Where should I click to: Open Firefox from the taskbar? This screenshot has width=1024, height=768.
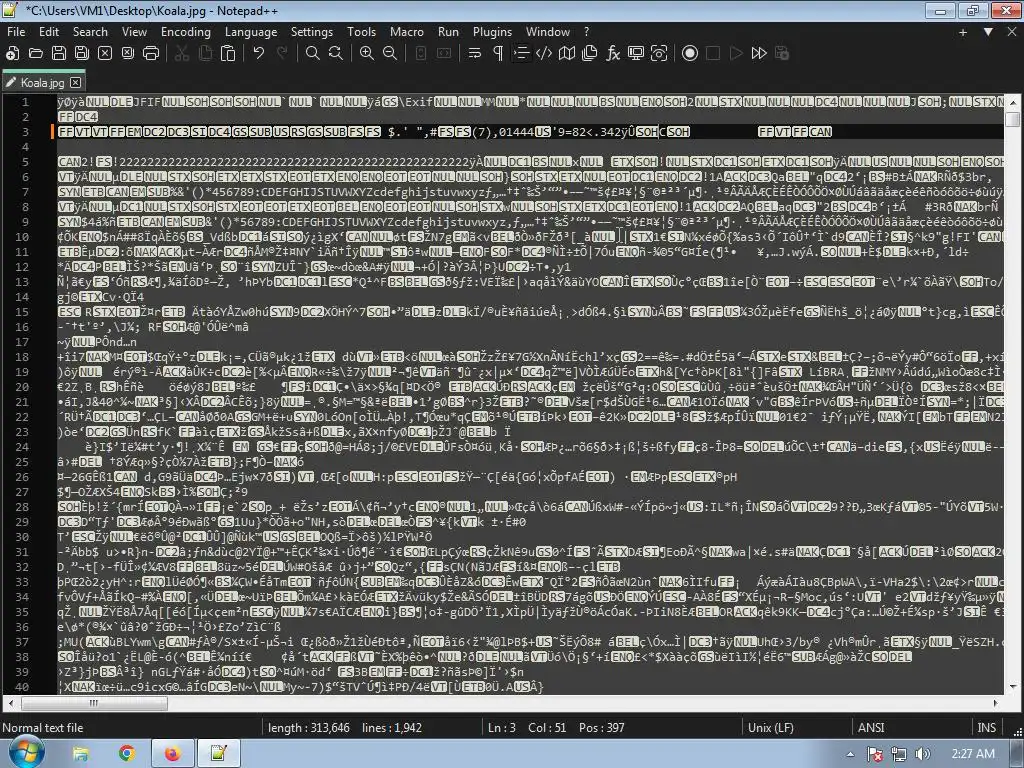172,754
